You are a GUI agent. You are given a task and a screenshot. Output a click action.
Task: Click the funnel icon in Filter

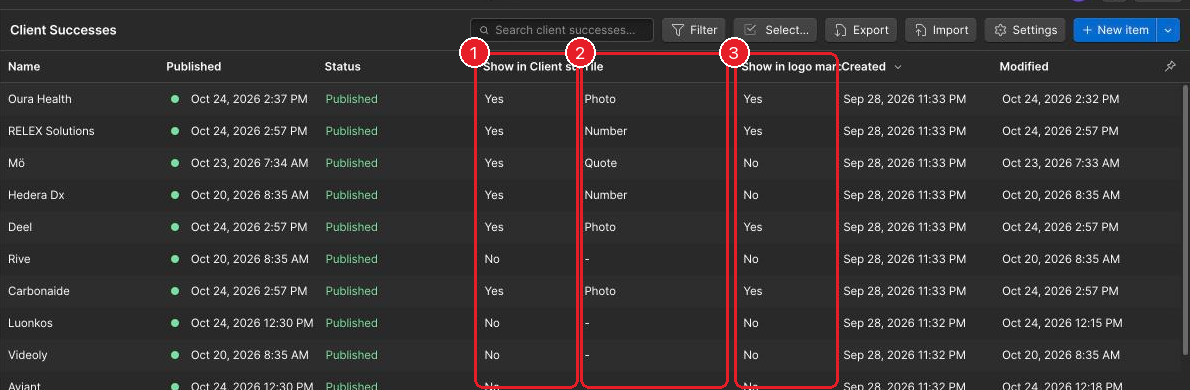click(678, 30)
